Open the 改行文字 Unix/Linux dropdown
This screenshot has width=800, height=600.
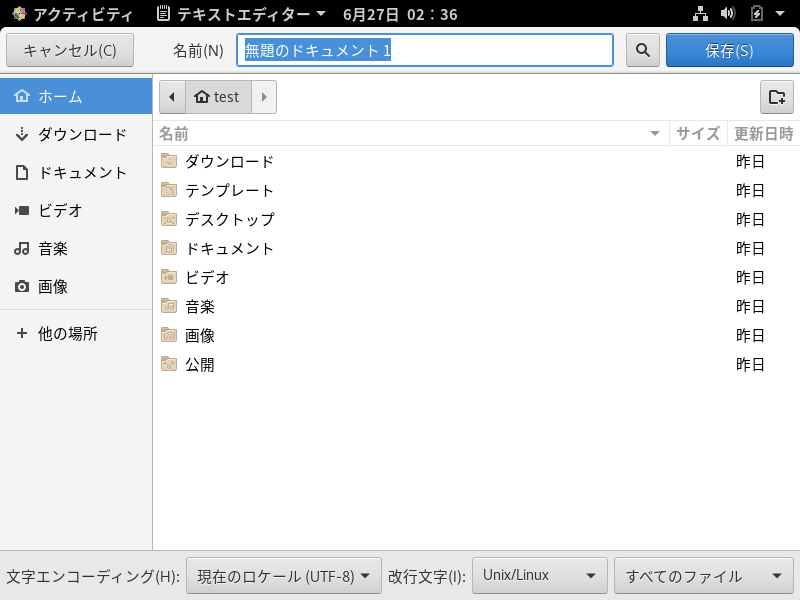[539, 575]
